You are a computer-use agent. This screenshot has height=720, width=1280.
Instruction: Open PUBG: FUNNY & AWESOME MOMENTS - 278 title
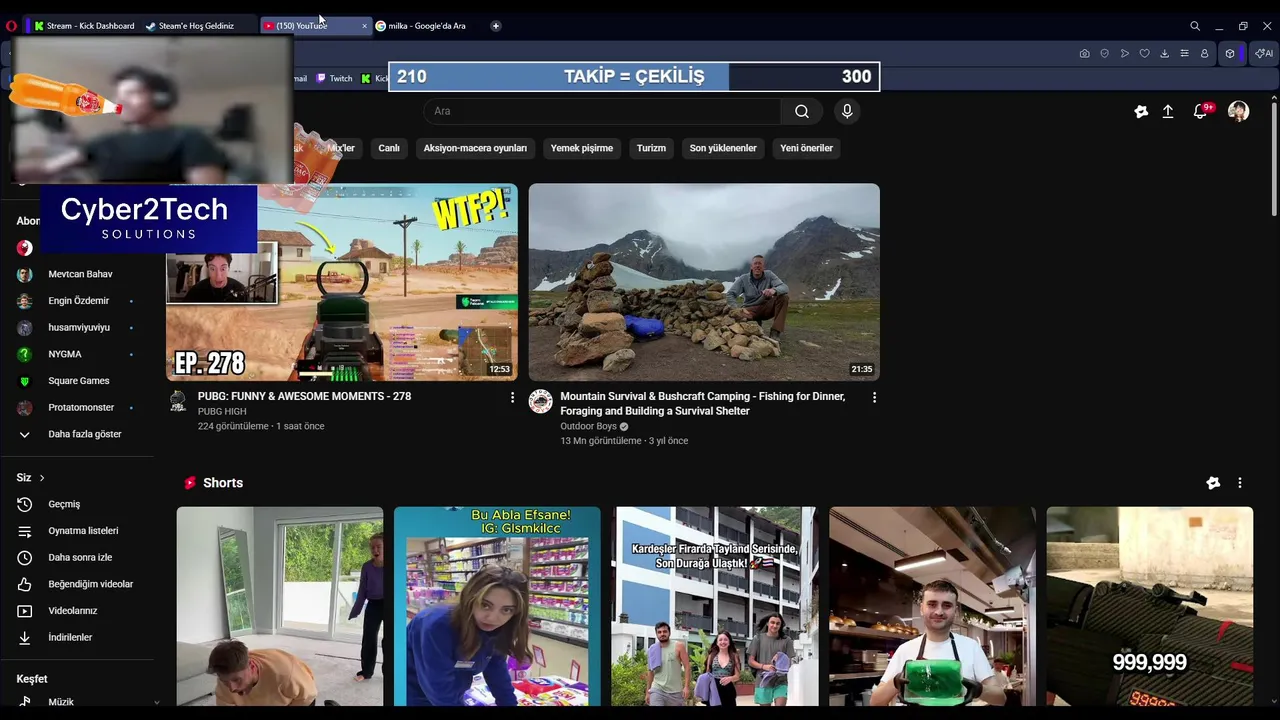point(304,396)
